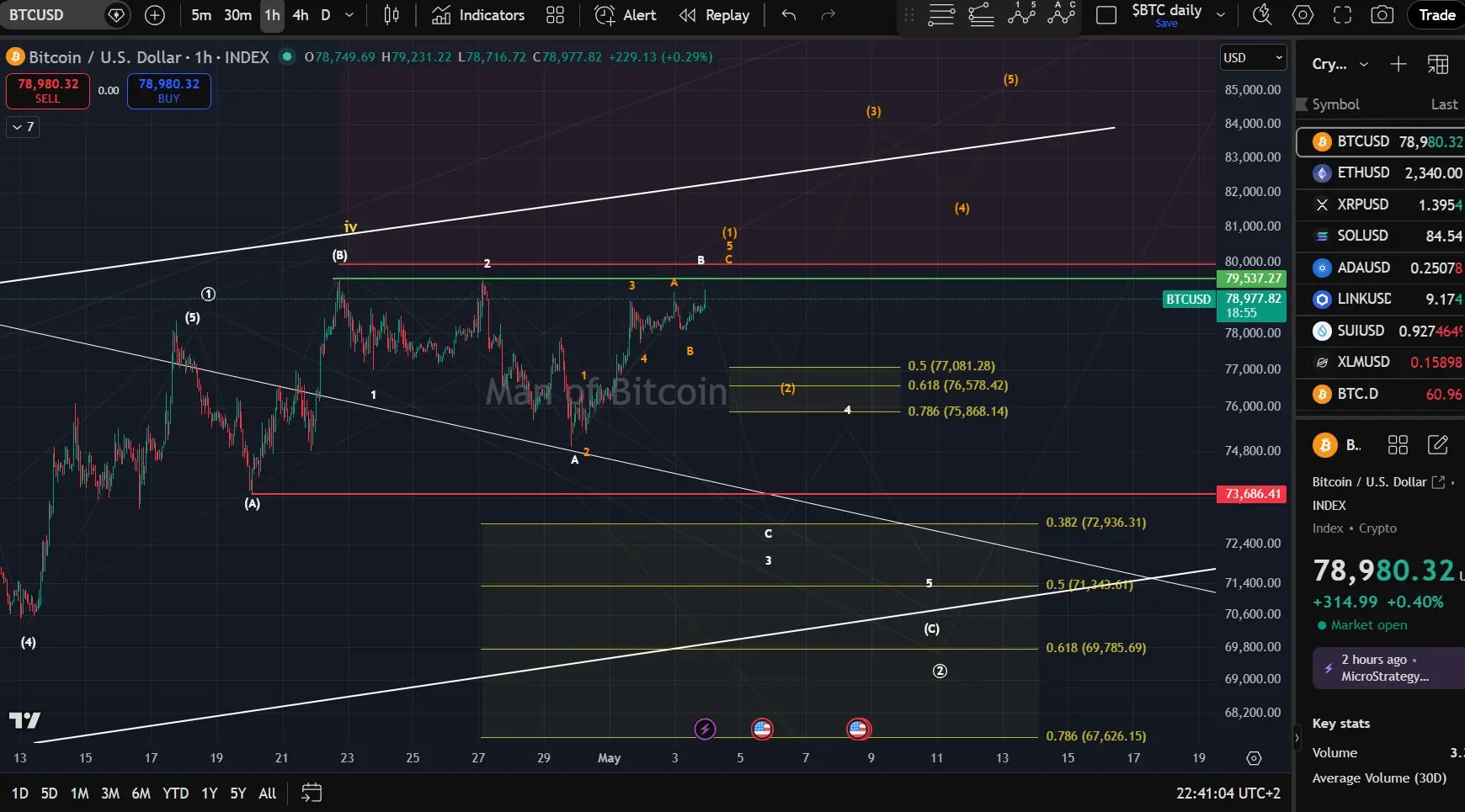Expand the time interval dropdown after D
Screen dimensions: 1465x812
349,15
